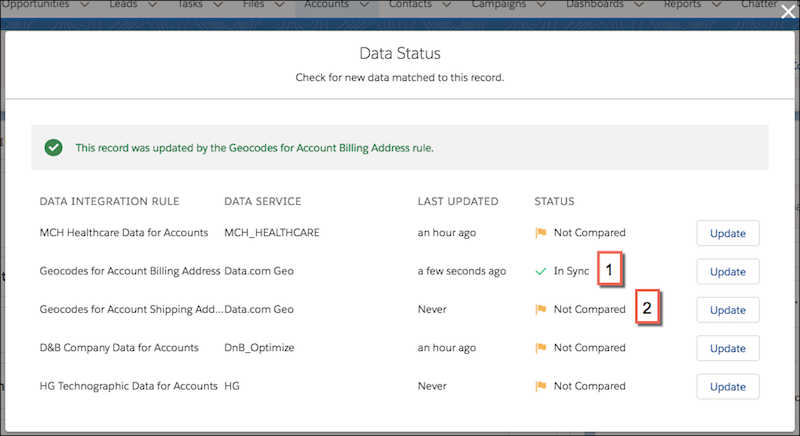Screen dimensions: 800x436
Task: Expand the Accounts tab dropdown arrow
Action: [x=364, y=5]
